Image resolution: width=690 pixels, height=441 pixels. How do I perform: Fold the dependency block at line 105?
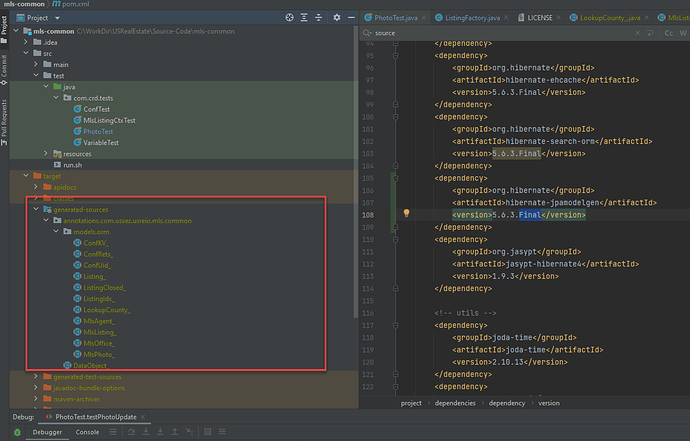coord(396,178)
